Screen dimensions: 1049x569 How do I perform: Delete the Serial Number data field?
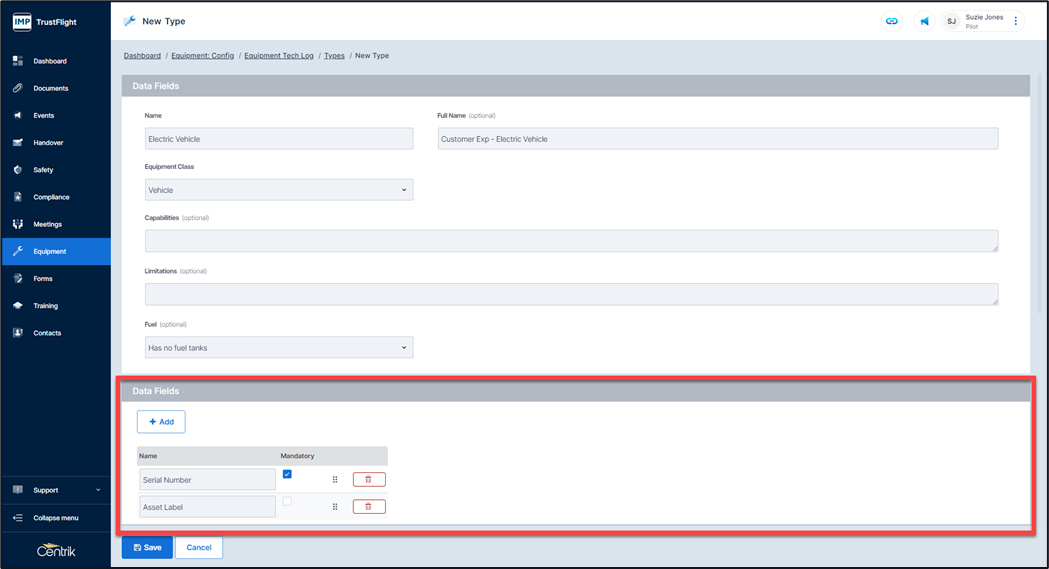[x=369, y=479]
